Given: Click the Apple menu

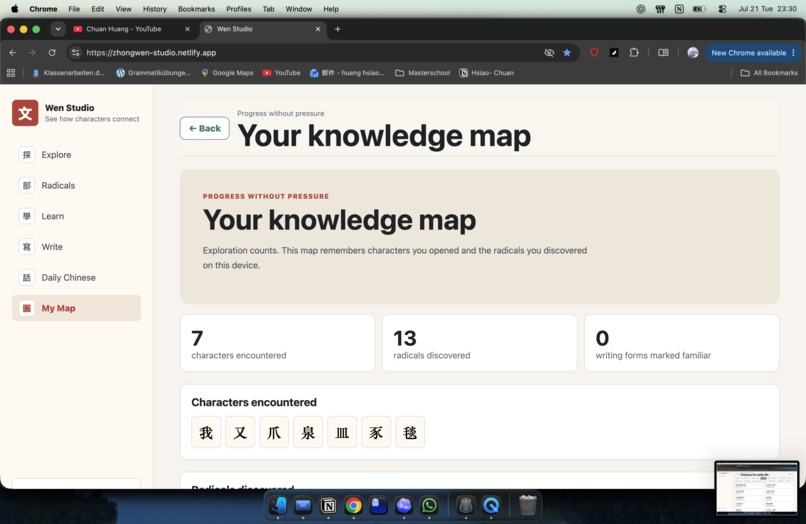Looking at the screenshot, I should click(14, 9).
